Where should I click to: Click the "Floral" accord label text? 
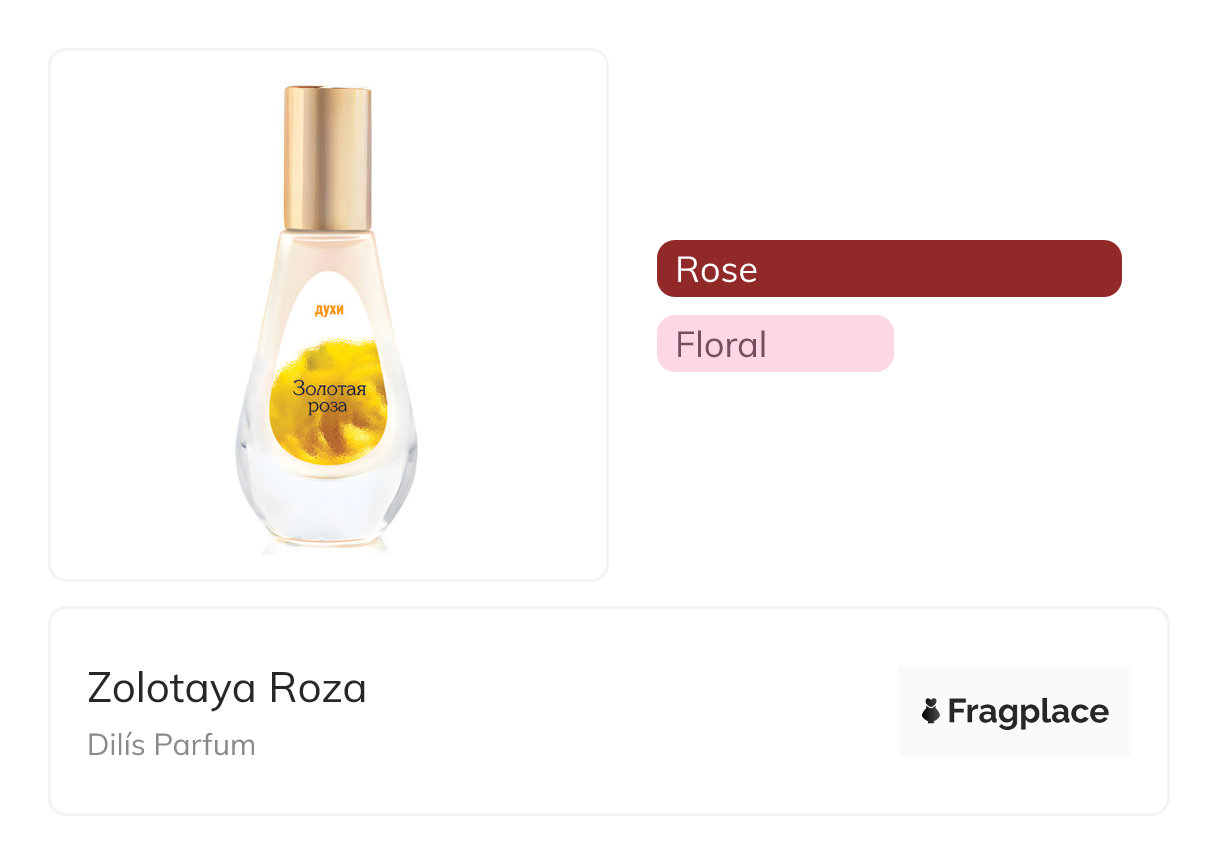click(721, 345)
